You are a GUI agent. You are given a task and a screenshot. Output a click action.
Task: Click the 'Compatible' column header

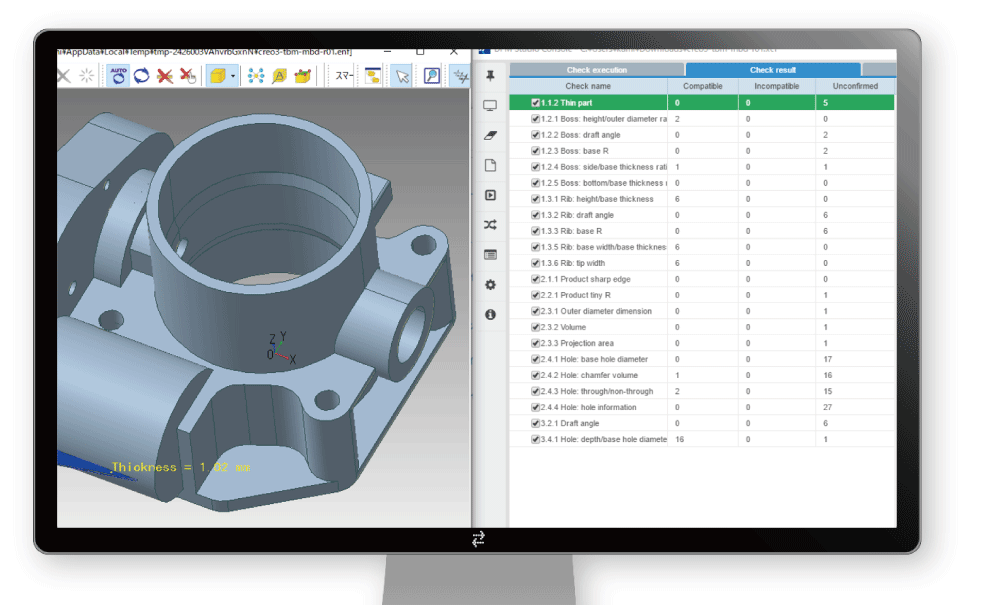pyautogui.click(x=703, y=86)
